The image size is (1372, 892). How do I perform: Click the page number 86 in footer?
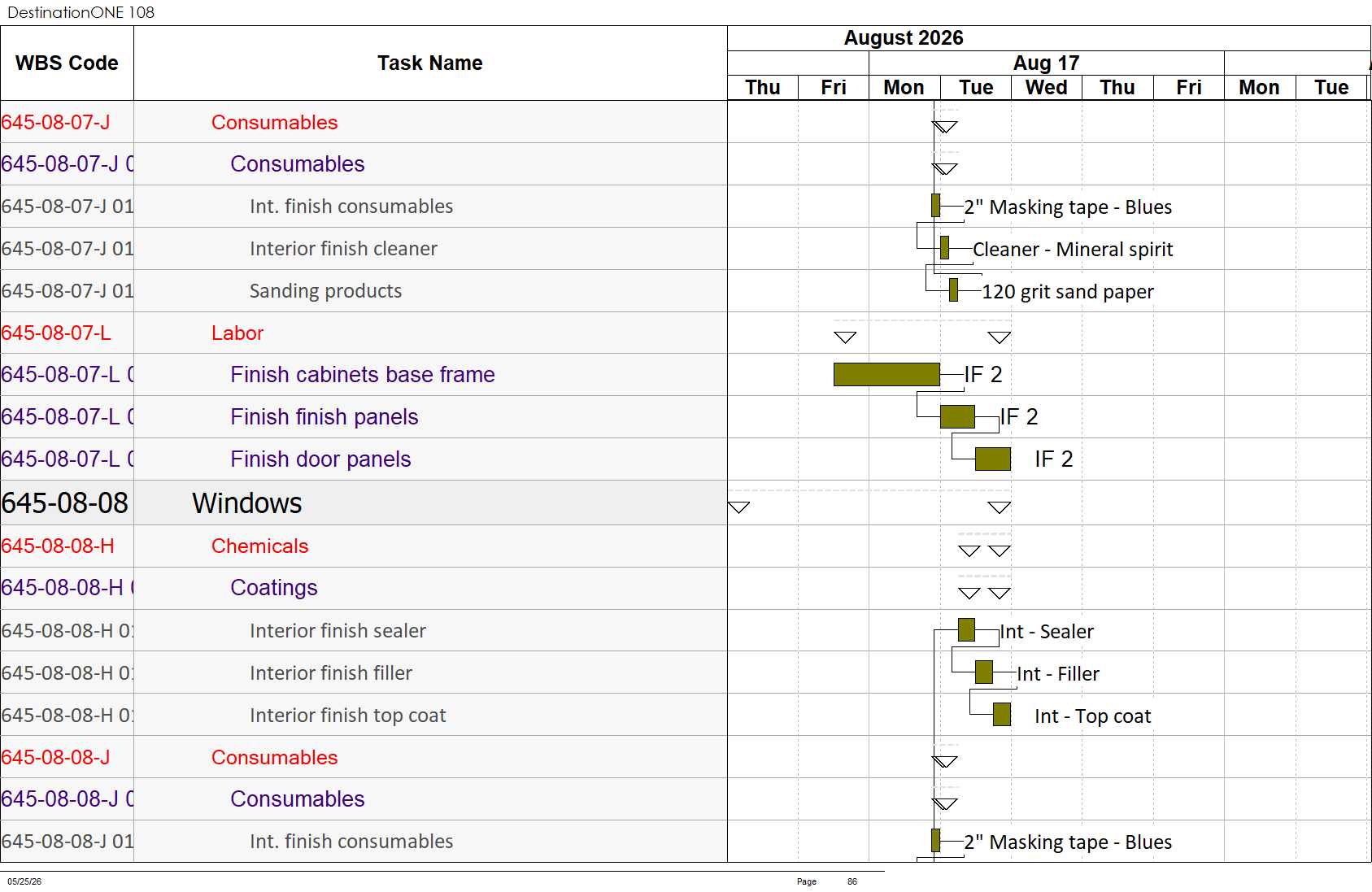[852, 881]
